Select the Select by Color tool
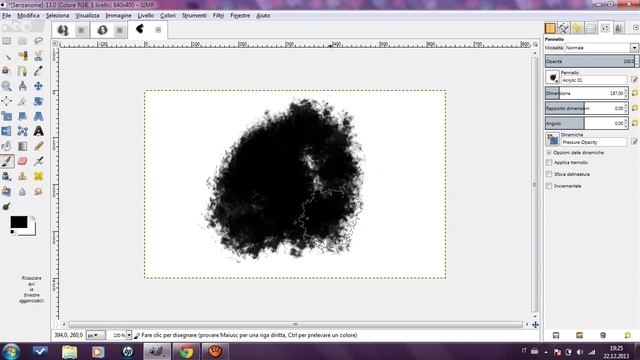Image resolution: width=640 pixels, height=360 pixels. (22, 56)
